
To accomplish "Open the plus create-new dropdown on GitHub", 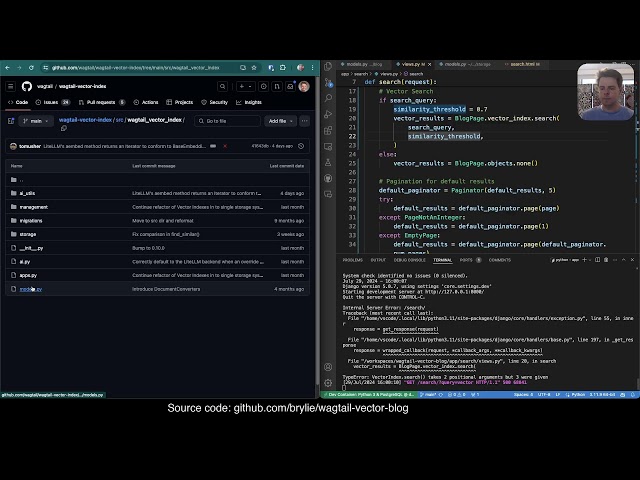I will pyautogui.click(x=245, y=86).
